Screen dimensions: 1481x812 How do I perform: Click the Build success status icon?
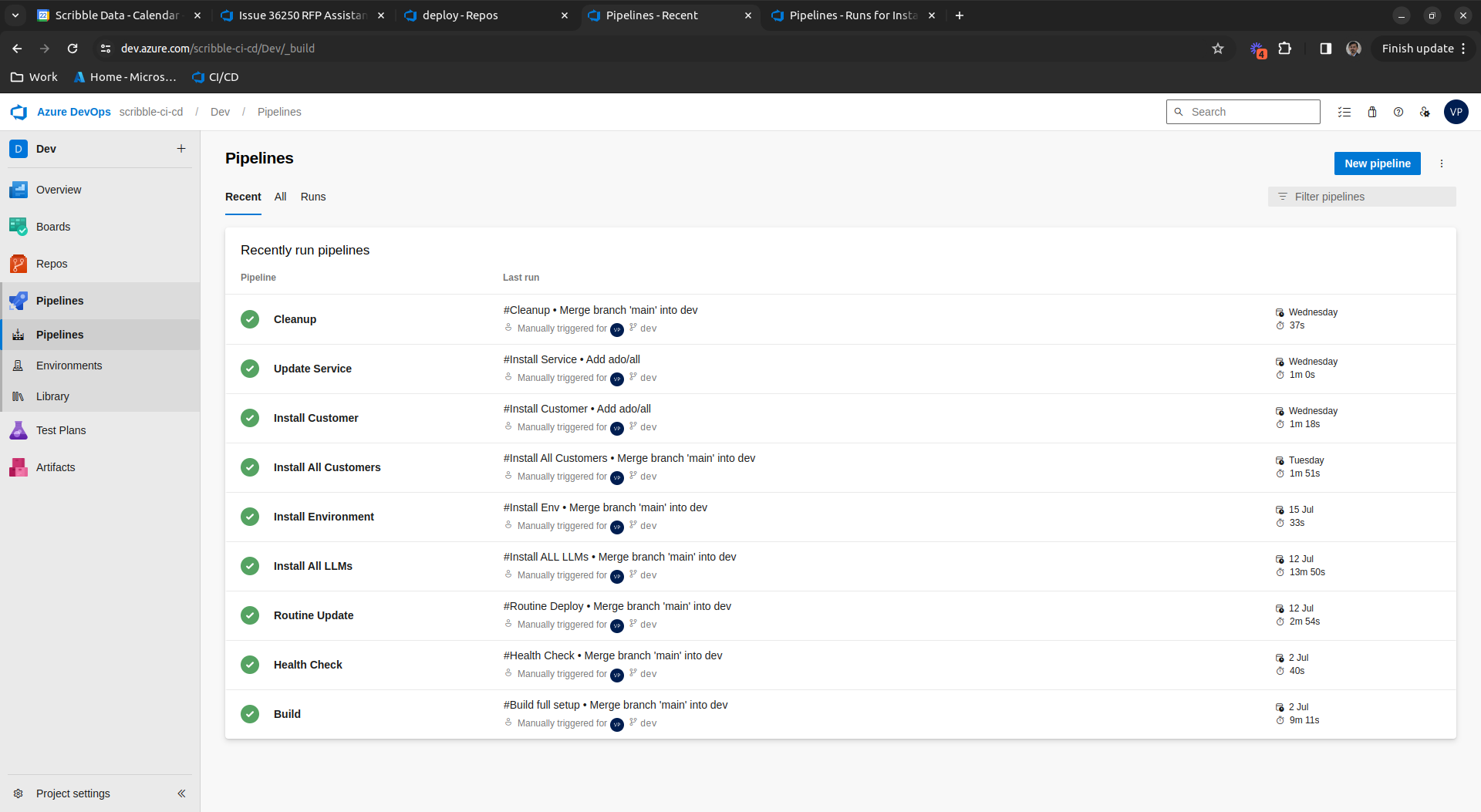(250, 714)
